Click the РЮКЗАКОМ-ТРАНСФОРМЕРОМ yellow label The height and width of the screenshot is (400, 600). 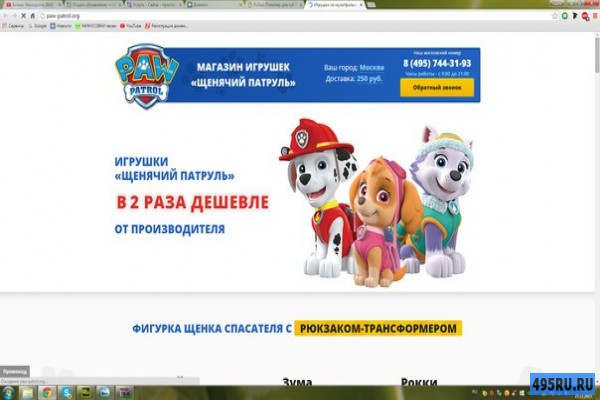[x=378, y=328]
